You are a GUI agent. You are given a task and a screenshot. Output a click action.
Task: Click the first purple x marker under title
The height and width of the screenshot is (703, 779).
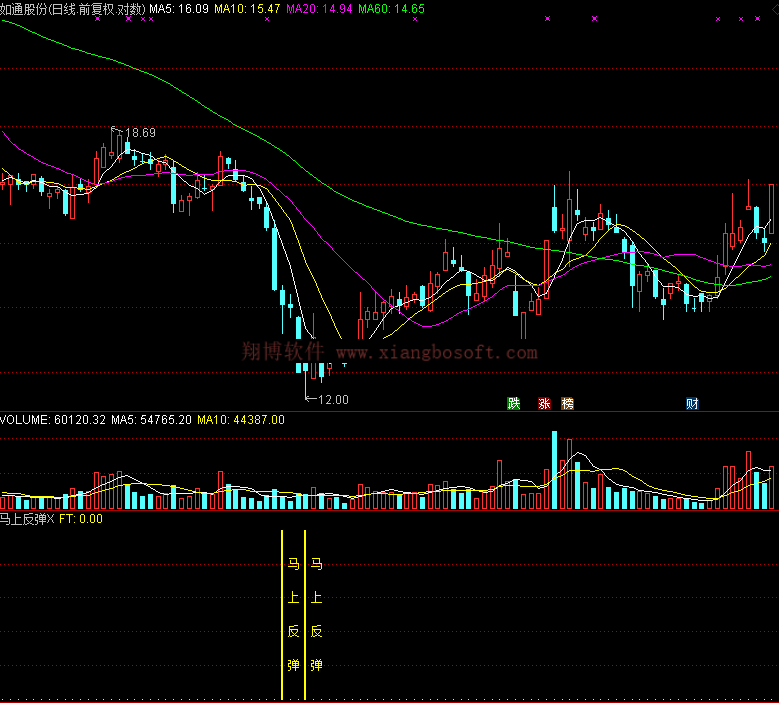97,19
